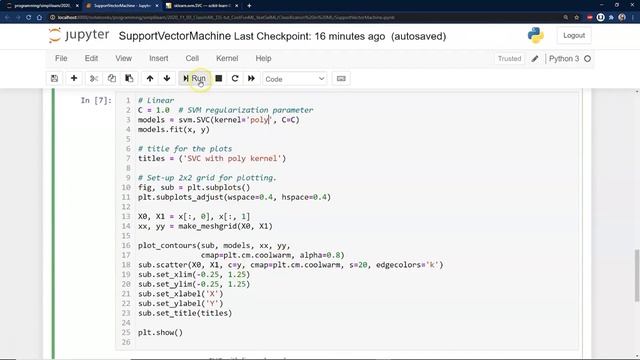640x360 pixels.
Task: Open the browser profile avatar
Action: coord(622,18)
